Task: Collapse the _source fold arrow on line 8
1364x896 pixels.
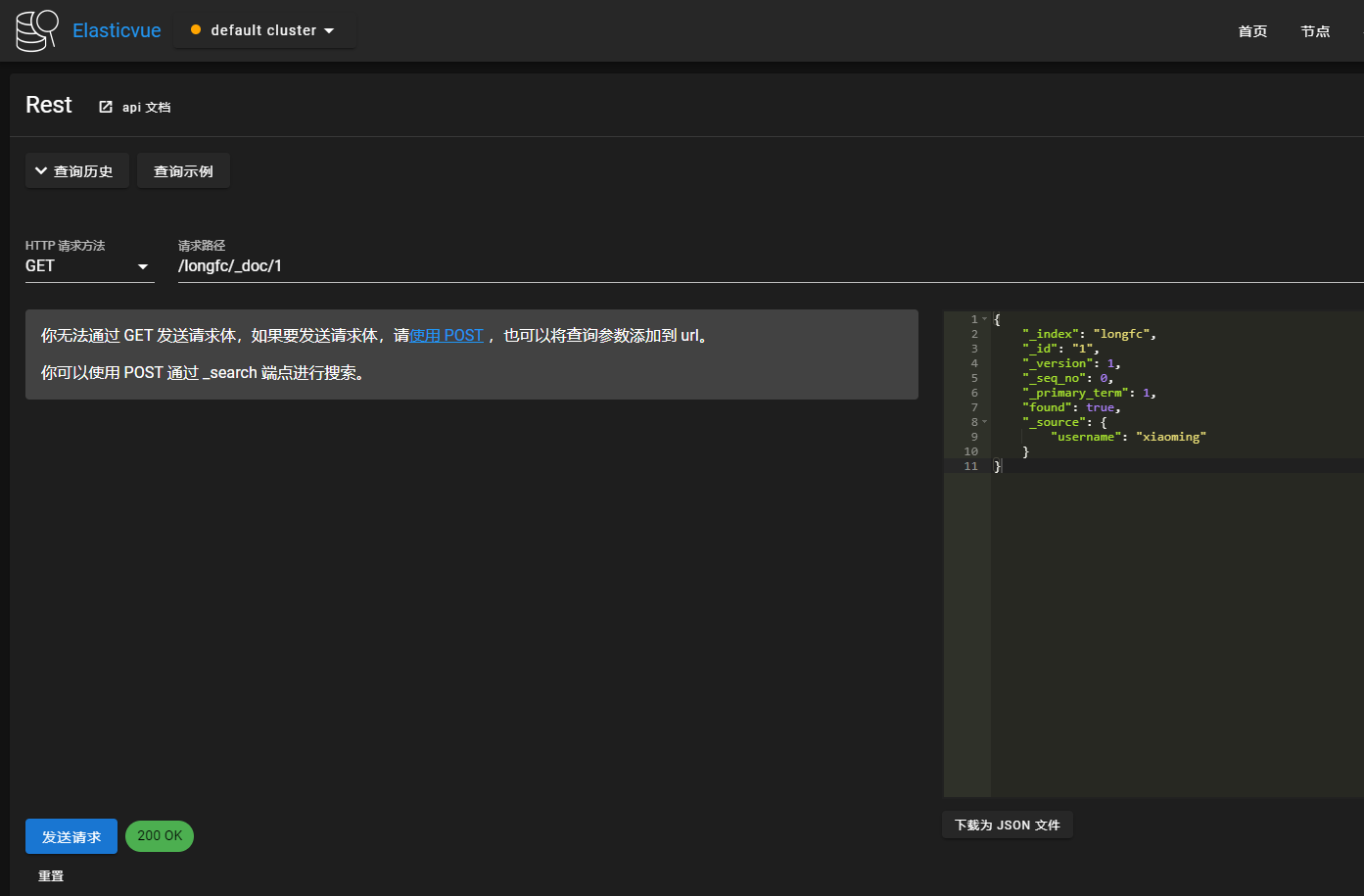Action: (x=985, y=422)
